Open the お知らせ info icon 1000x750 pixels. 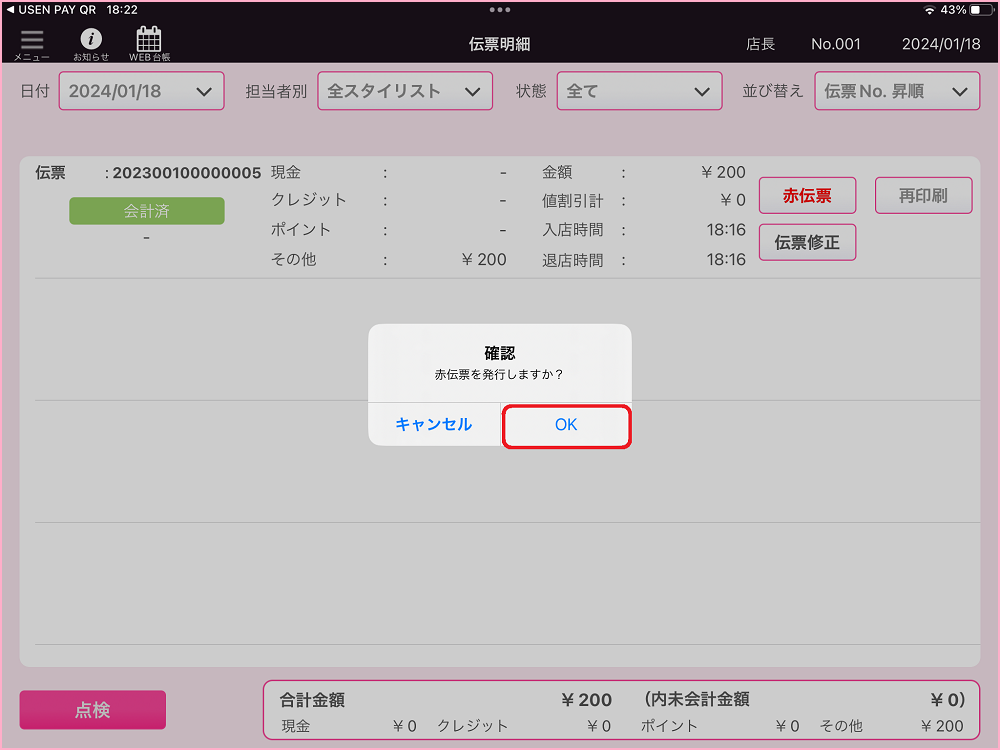point(91,42)
